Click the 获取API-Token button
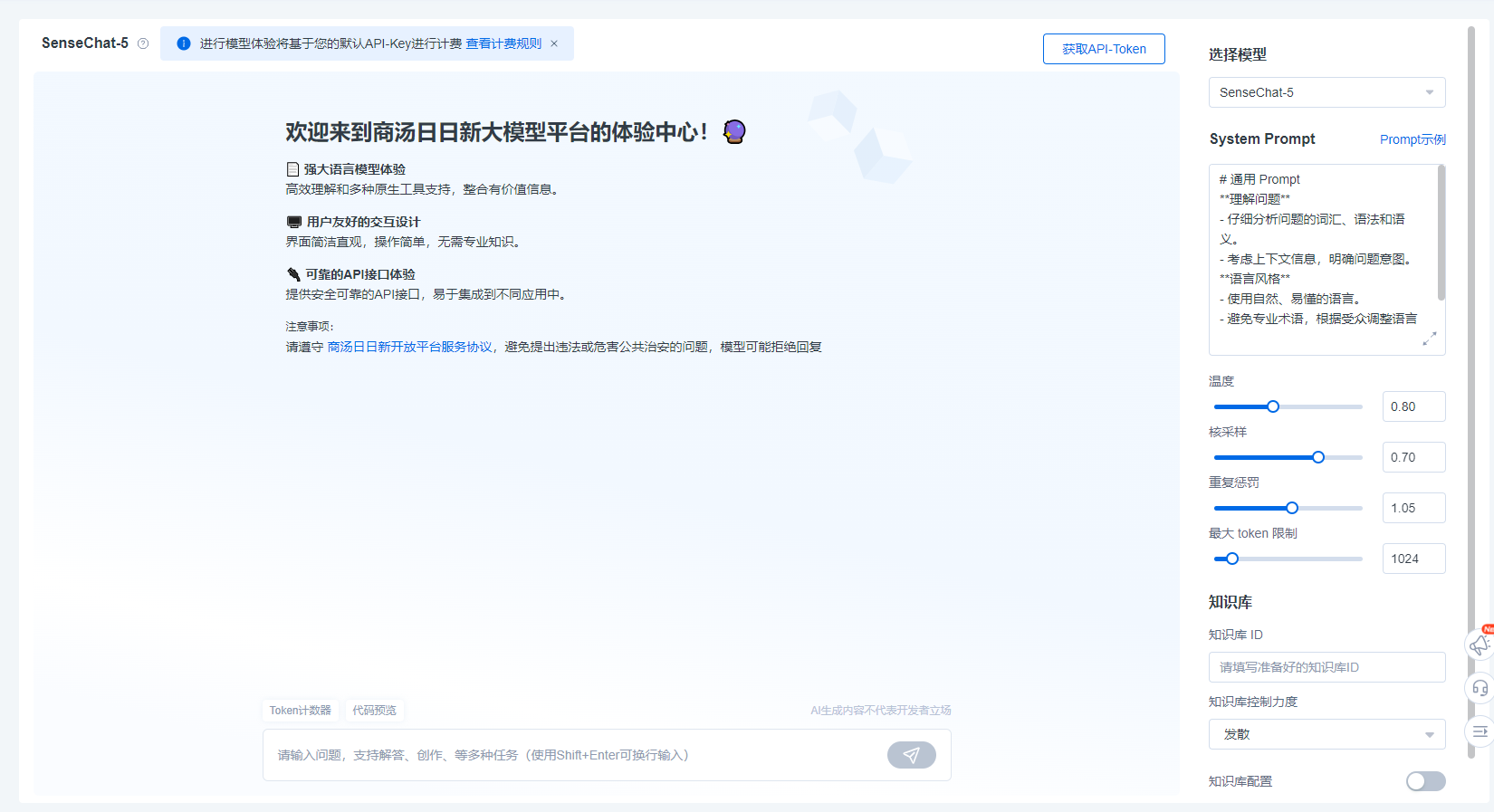Viewport: 1494px width, 812px height. [1104, 49]
